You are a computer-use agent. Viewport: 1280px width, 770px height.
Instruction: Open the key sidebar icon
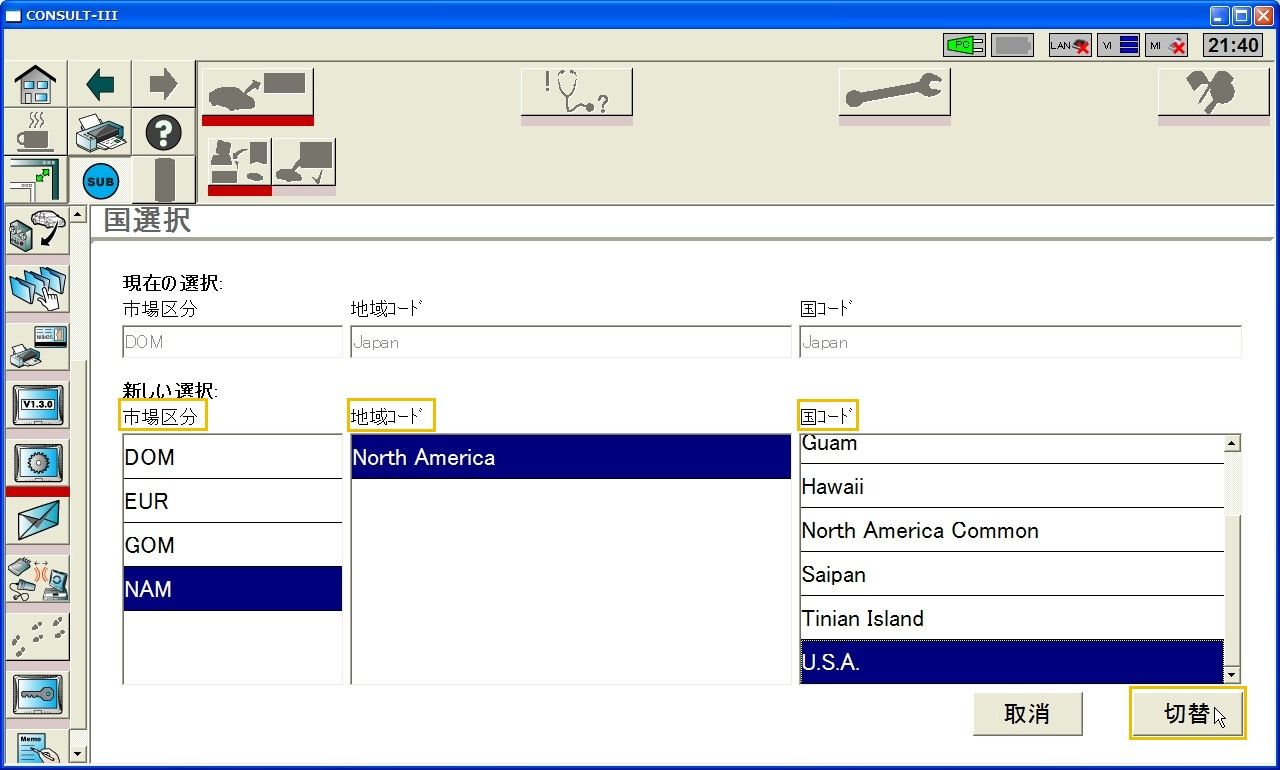[38, 694]
